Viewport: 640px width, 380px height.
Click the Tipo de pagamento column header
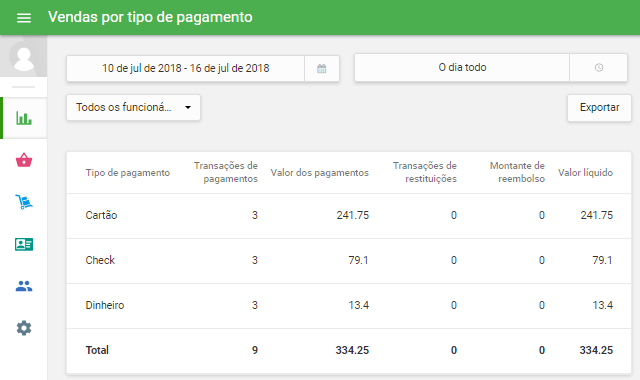click(x=127, y=173)
